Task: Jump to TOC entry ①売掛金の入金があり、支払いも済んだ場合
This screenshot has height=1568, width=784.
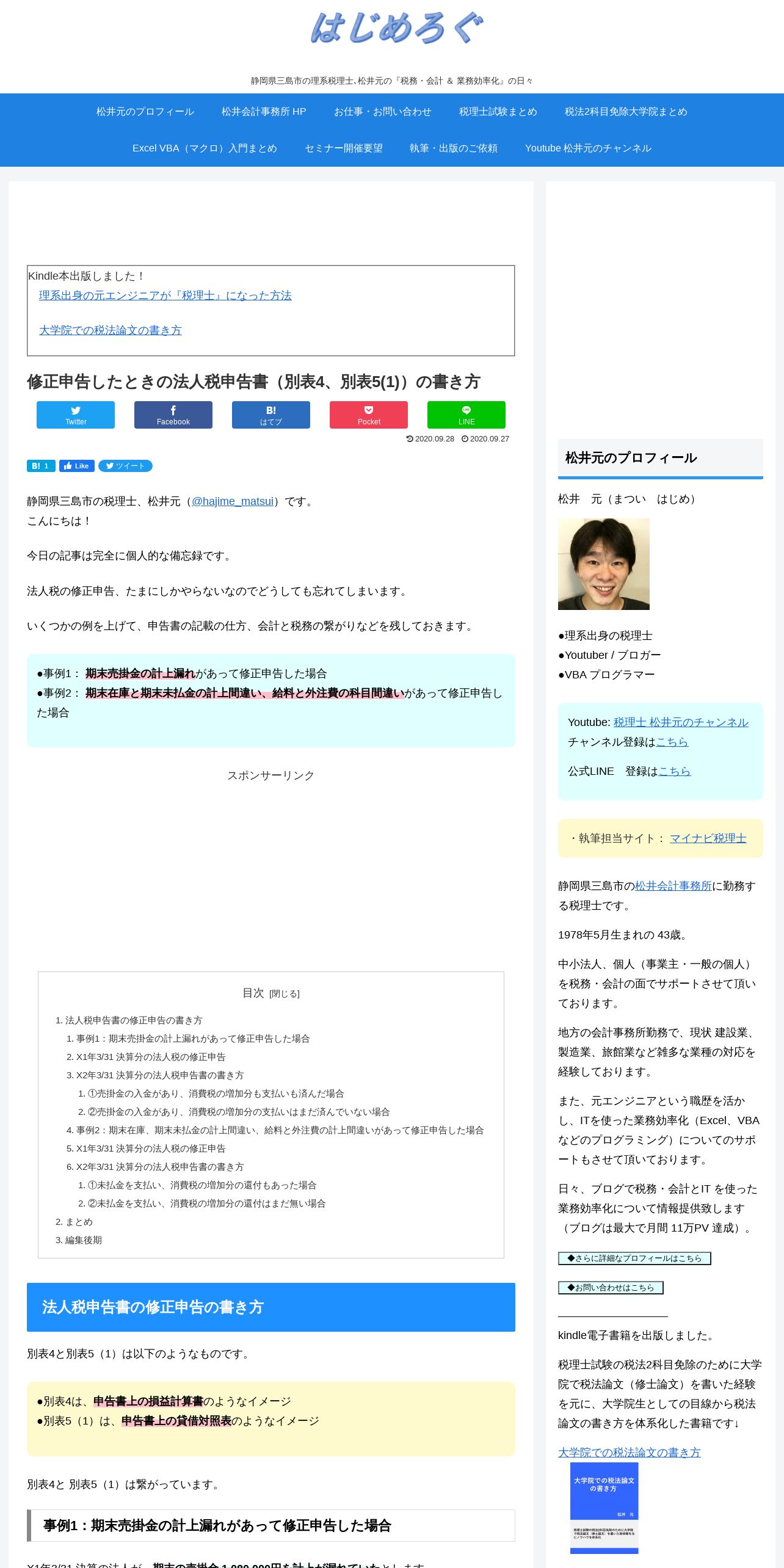Action: point(216,1094)
